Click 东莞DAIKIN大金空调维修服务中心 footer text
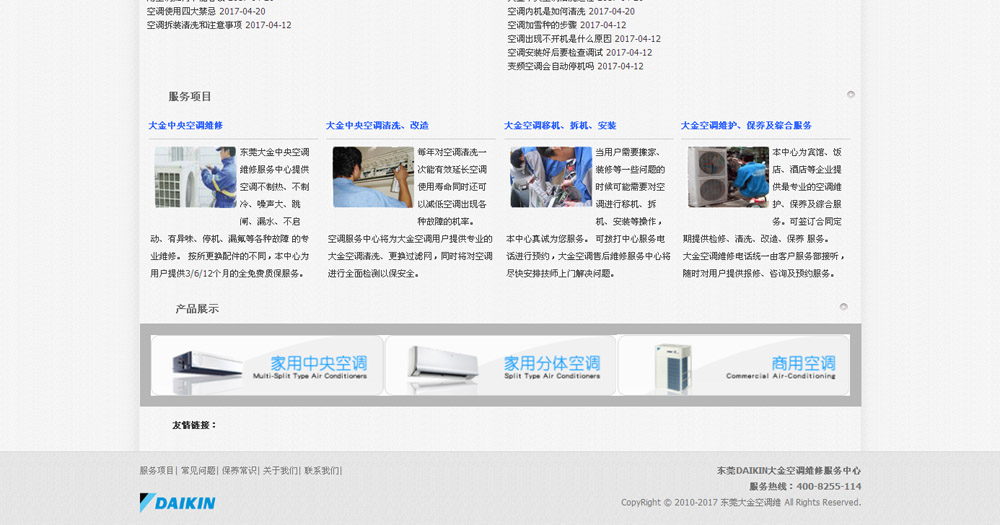The width and height of the screenshot is (1000, 525). pyautogui.click(x=789, y=471)
